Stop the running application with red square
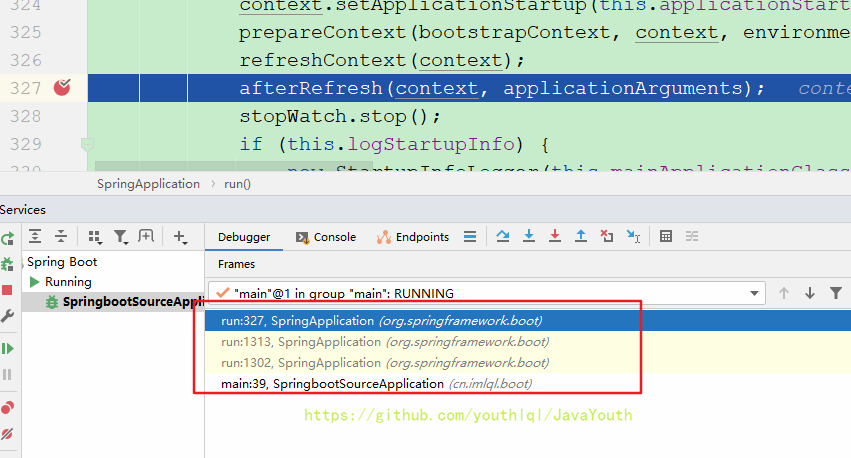The image size is (851, 458). (x=7, y=290)
